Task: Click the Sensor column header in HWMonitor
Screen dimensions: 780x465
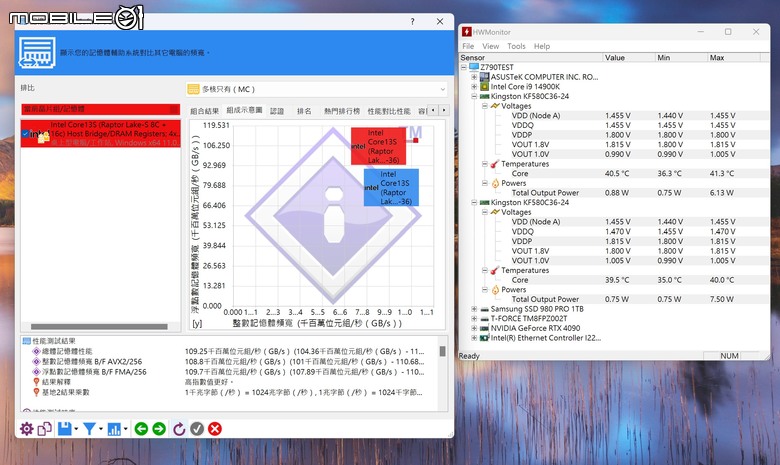Action: tap(531, 58)
